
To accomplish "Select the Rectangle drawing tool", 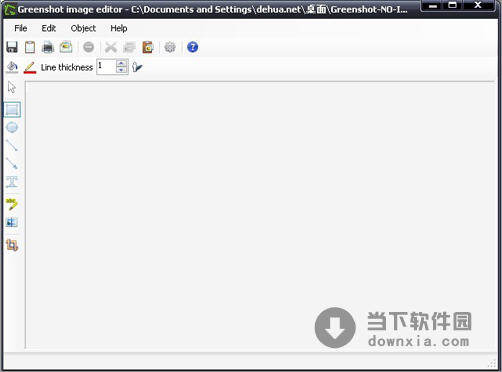I will [12, 110].
